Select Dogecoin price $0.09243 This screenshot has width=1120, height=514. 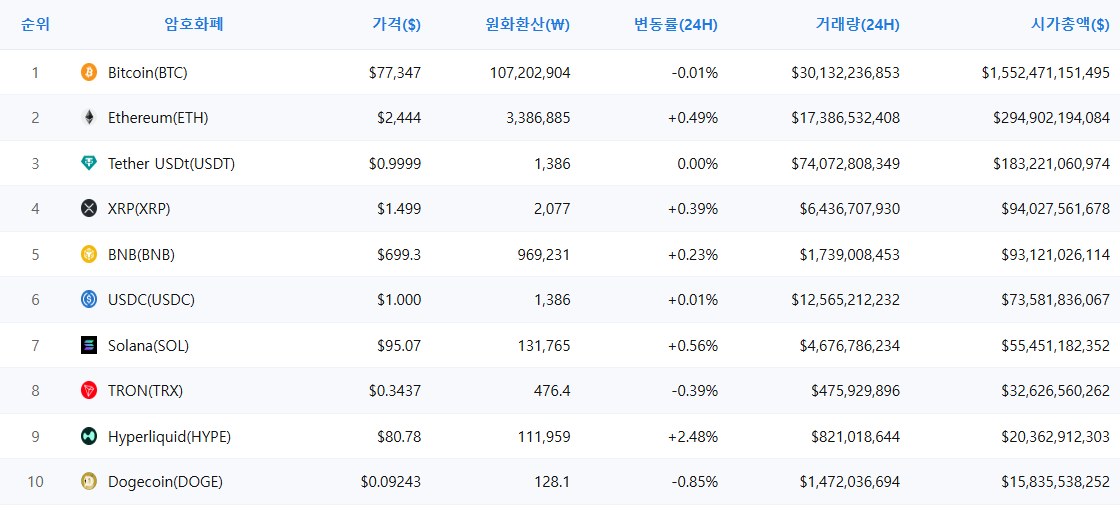[x=391, y=482]
